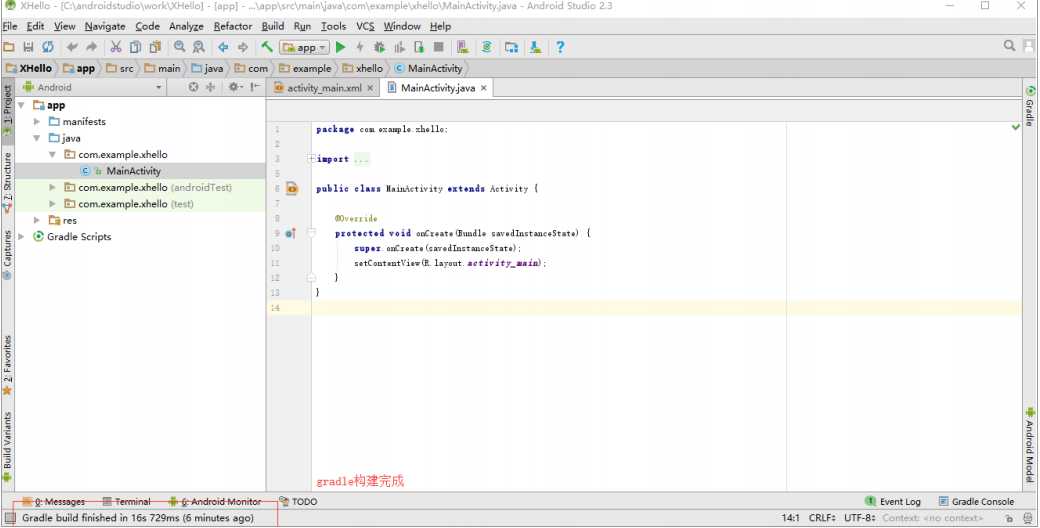Viewport: 1040px width, 528px height.
Task: Open the SDK Manager icon
Action: [535, 47]
